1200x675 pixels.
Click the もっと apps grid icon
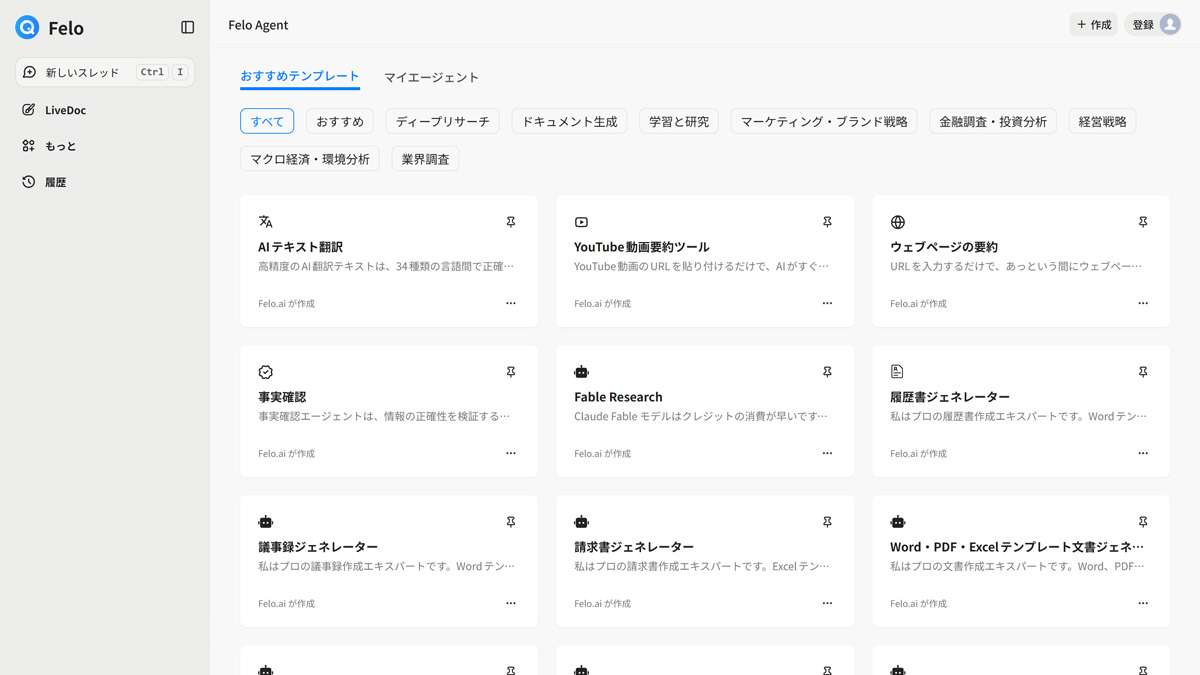pyautogui.click(x=28, y=146)
